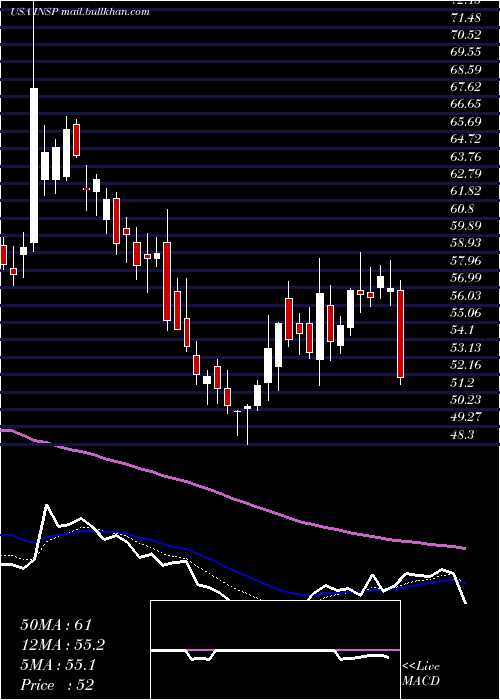This screenshot has height=700, width=500.
Task: Select the 69.55 price level label
Action: click(x=467, y=52)
